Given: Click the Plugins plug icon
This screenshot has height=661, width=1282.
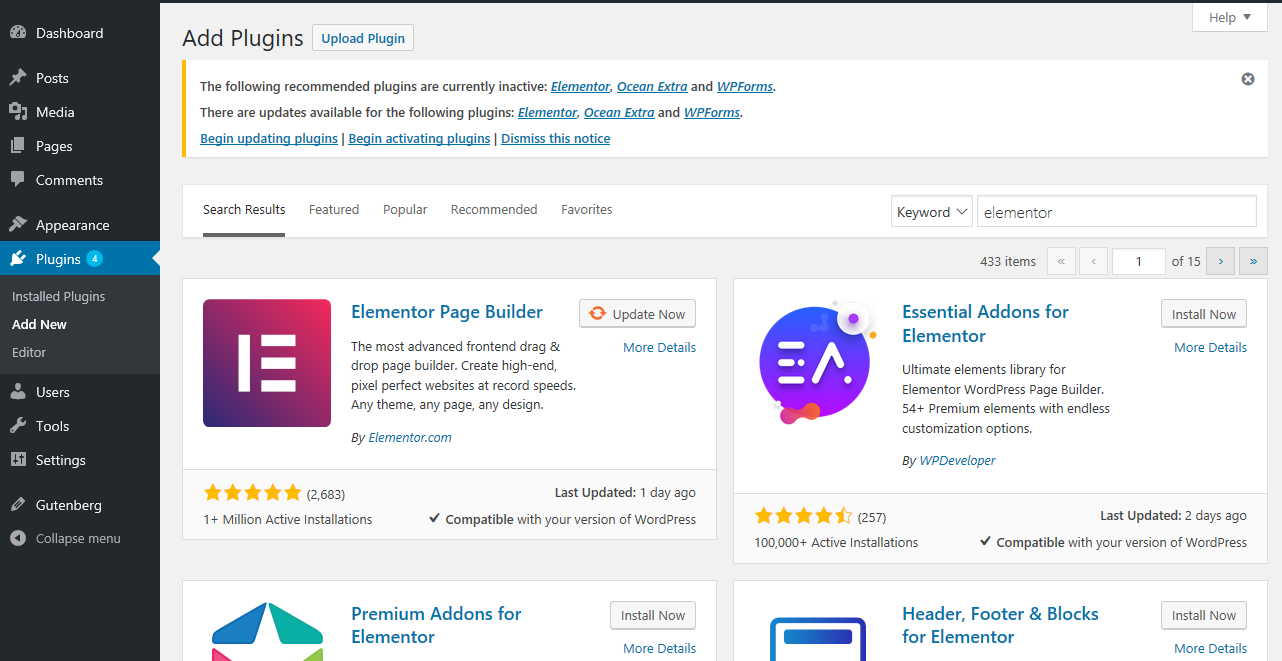Looking at the screenshot, I should [x=18, y=259].
